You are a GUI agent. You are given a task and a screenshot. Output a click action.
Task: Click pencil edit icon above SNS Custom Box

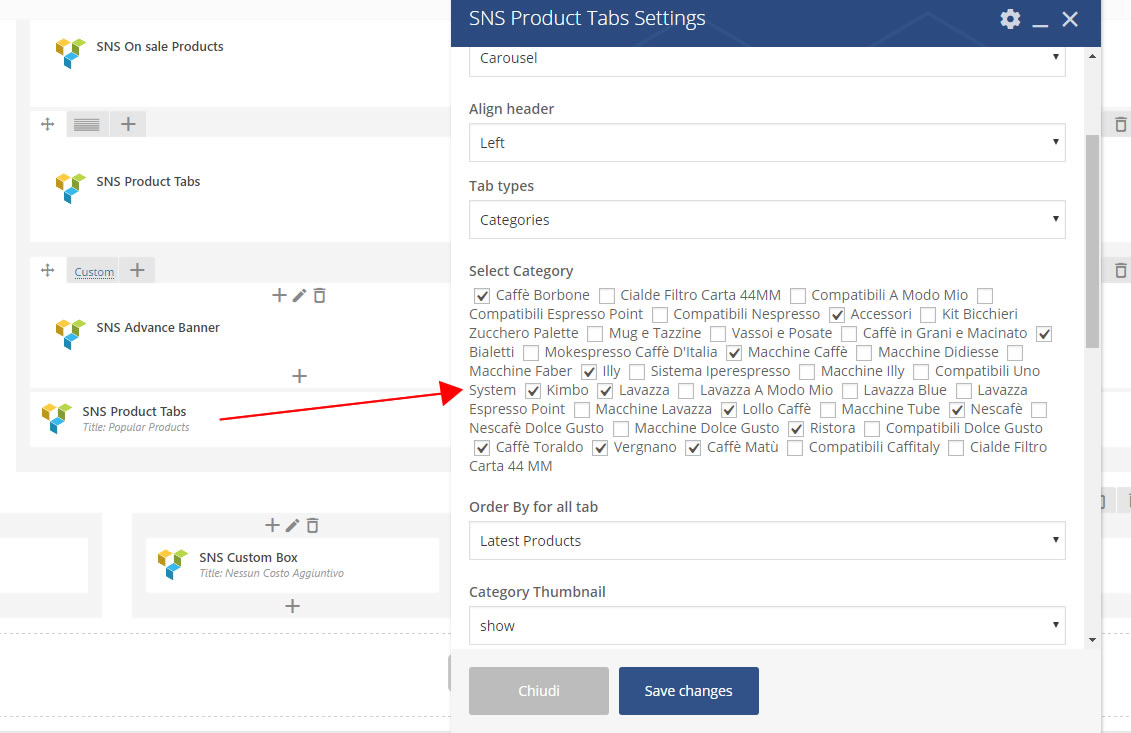click(x=292, y=525)
